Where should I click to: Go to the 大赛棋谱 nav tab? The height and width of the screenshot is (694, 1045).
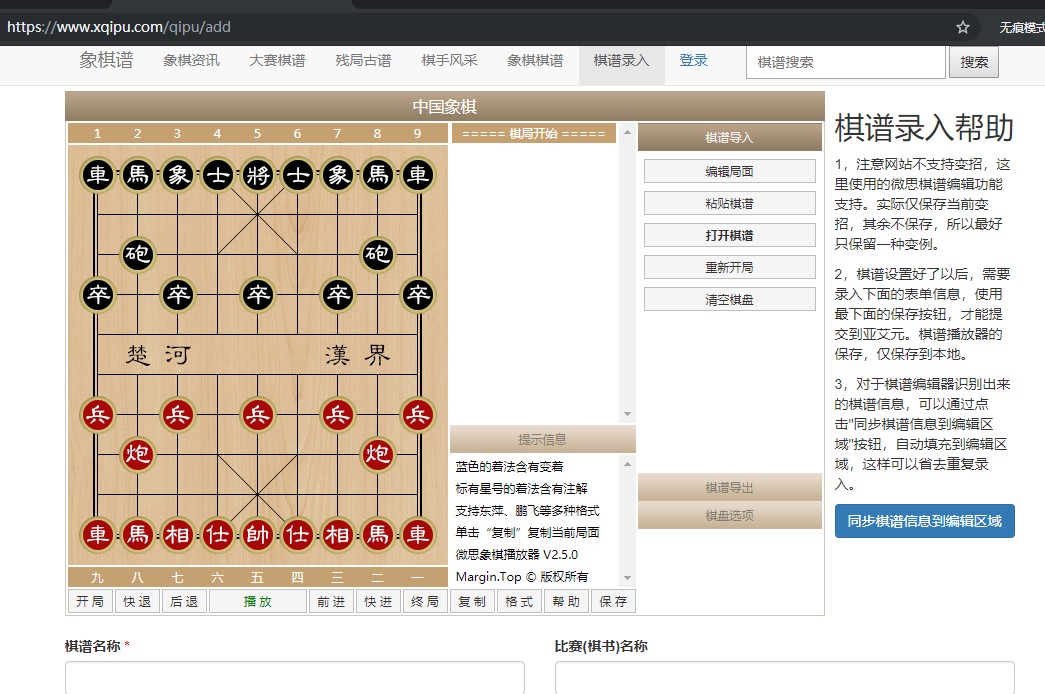click(x=277, y=60)
